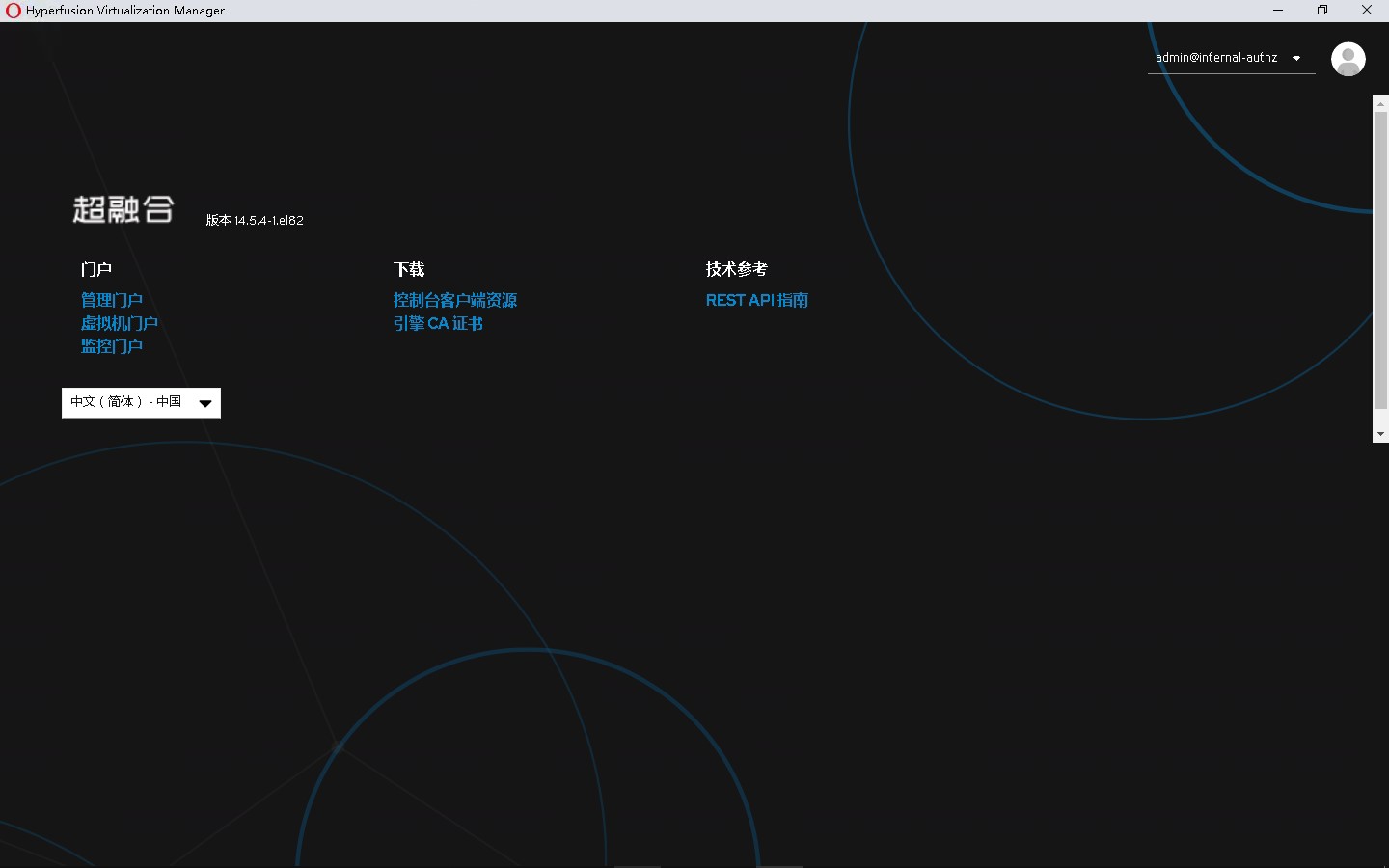The image size is (1389, 868).
Task: Download the 引擎 CA 证书 certificate
Action: [x=438, y=323]
